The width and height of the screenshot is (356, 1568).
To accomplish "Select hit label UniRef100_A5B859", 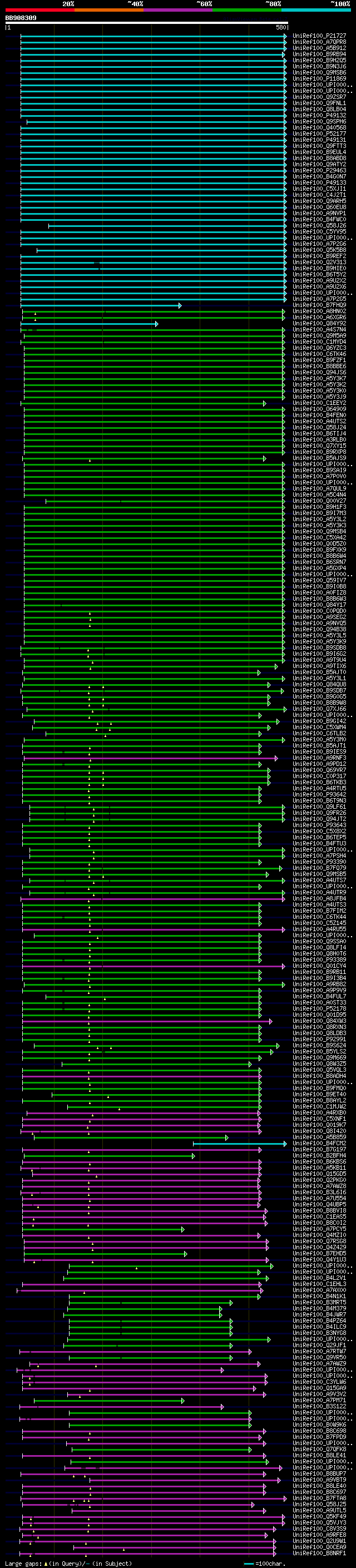I will [x=319, y=1137].
